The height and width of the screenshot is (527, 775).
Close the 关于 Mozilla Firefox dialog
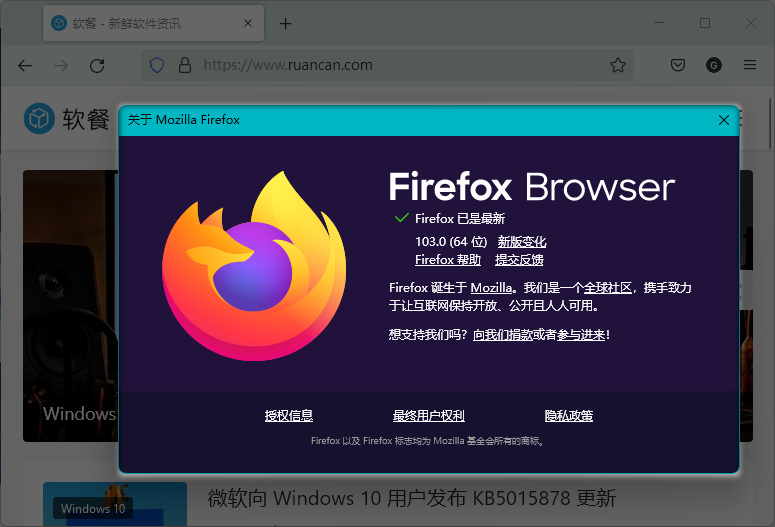(724, 120)
